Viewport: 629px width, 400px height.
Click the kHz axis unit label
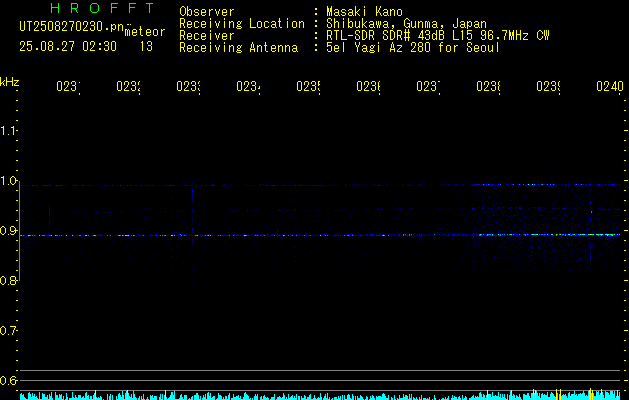click(x=10, y=82)
